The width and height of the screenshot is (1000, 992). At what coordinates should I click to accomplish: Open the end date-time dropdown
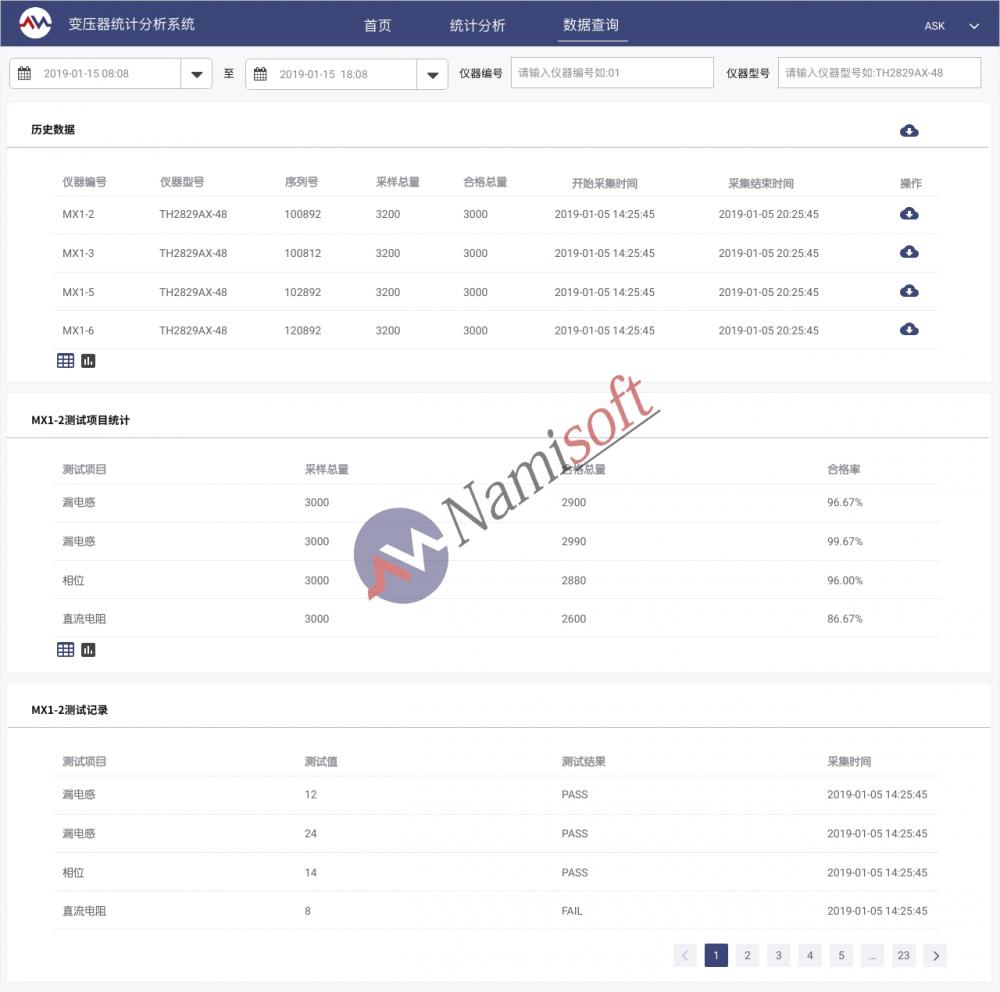coord(432,74)
